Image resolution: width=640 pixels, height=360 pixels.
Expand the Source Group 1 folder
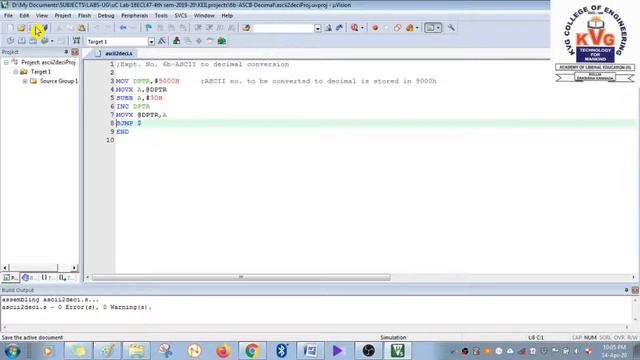pyautogui.click(x=25, y=81)
